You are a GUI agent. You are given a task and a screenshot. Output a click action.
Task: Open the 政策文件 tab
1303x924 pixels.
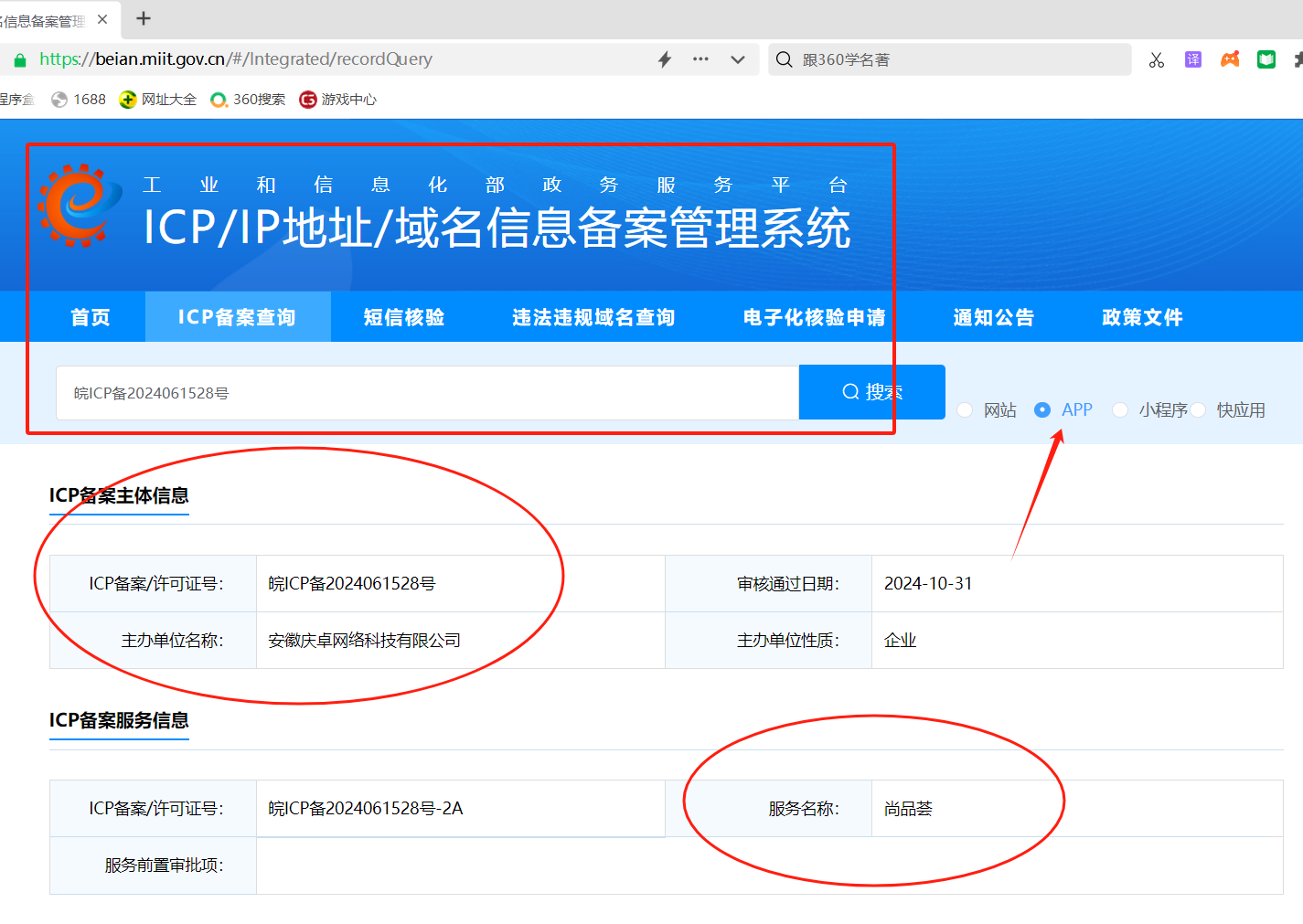click(1143, 317)
